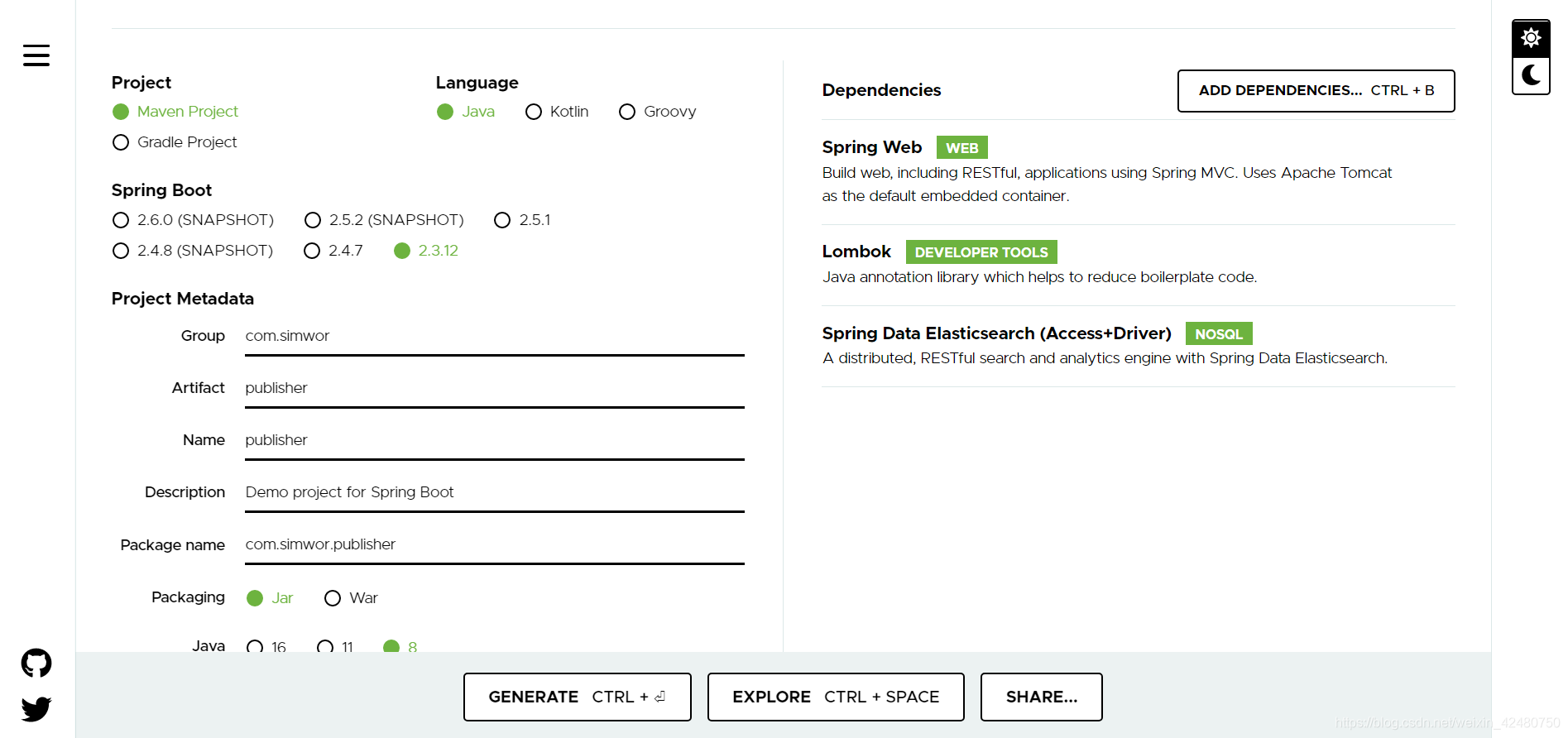Viewport: 1568px width, 738px height.
Task: Choose Jar packaging
Action: 270,598
